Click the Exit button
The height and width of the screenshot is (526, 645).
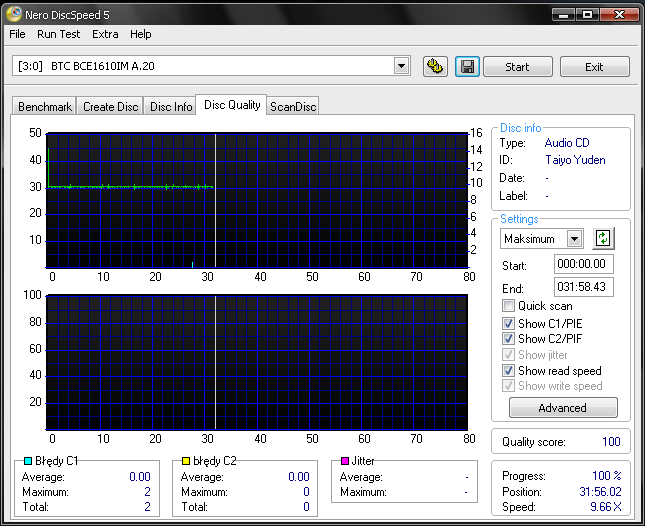(x=594, y=67)
